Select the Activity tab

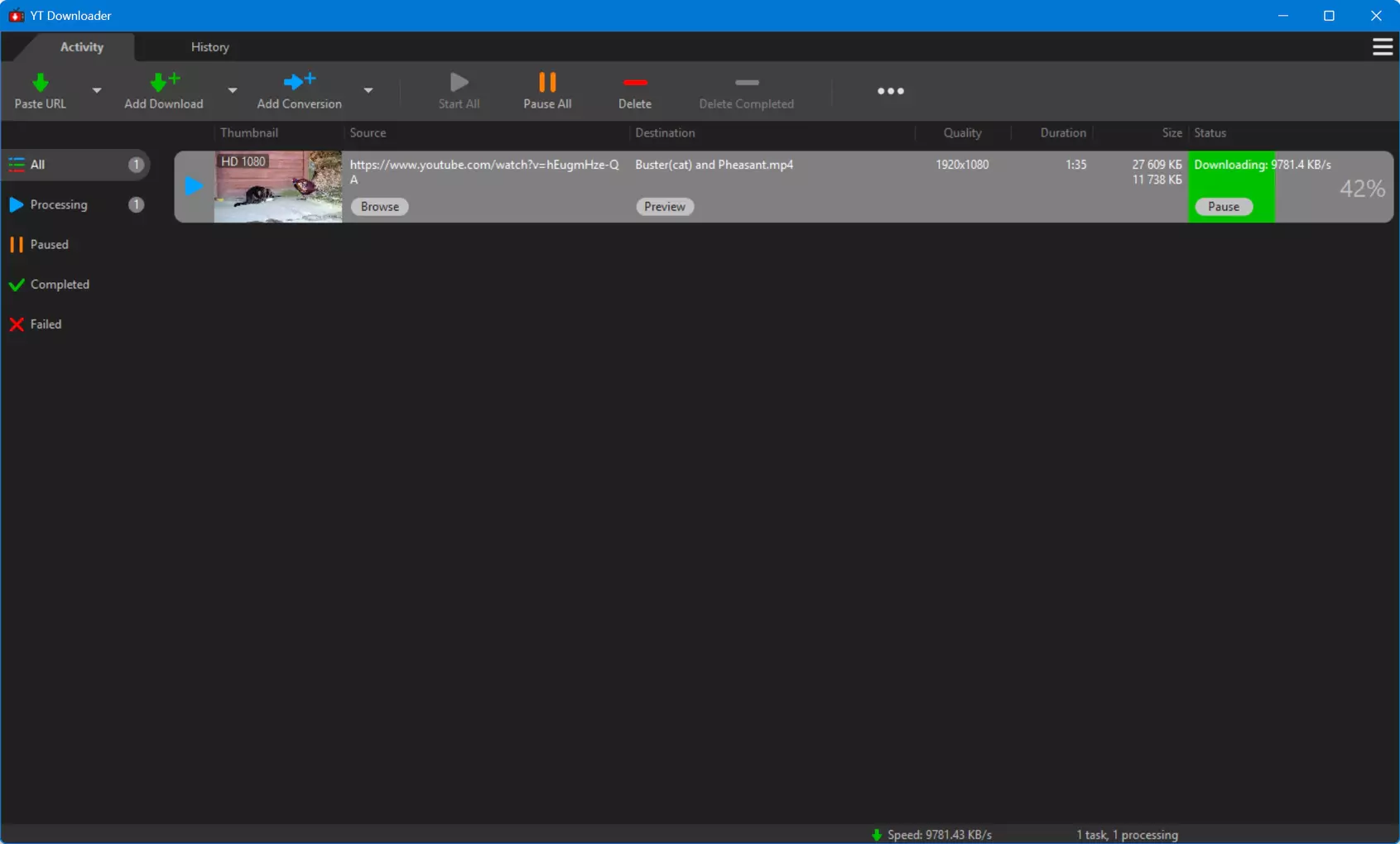point(82,47)
